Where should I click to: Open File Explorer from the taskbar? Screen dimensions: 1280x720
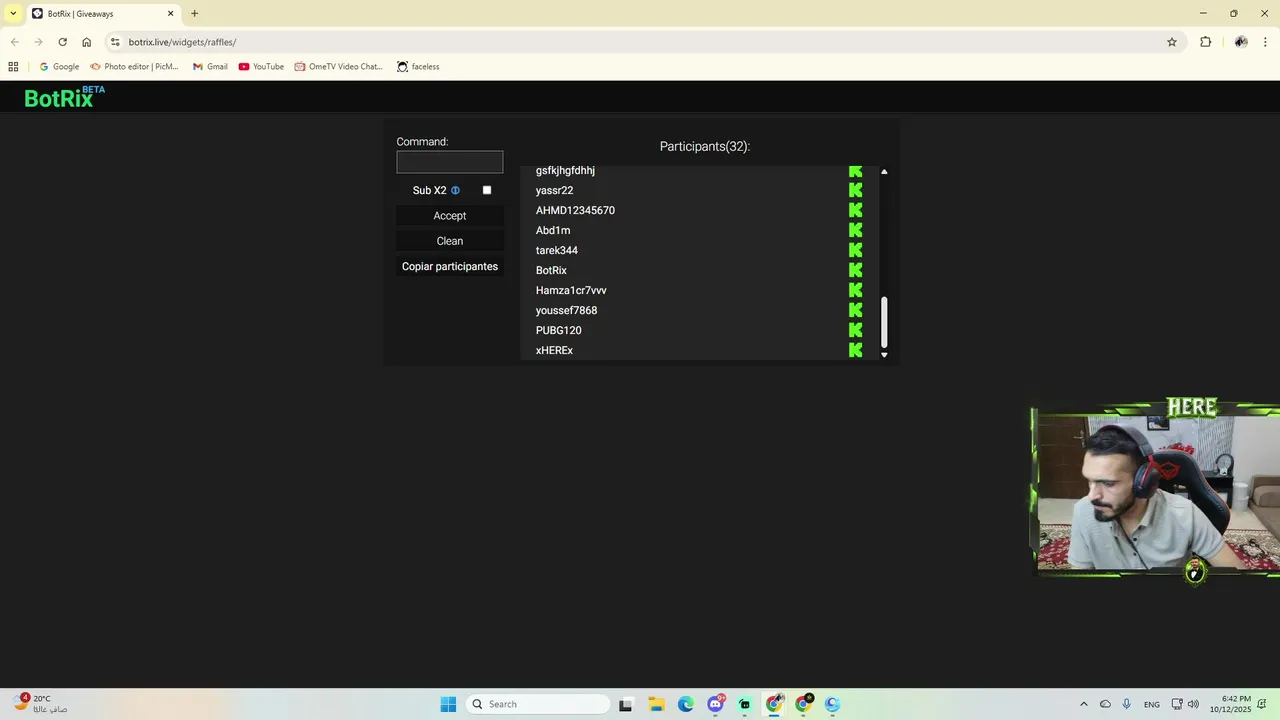pyautogui.click(x=656, y=704)
